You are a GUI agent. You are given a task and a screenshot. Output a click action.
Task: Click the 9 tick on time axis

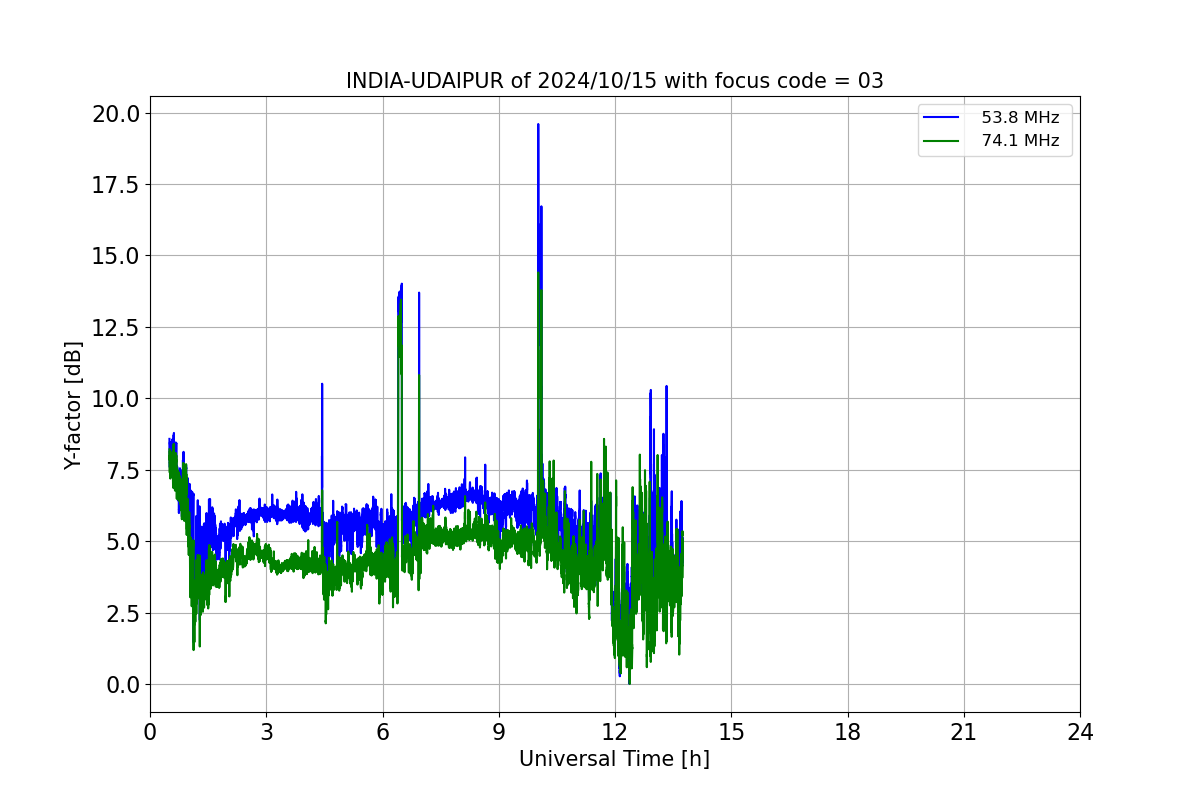pyautogui.click(x=499, y=732)
